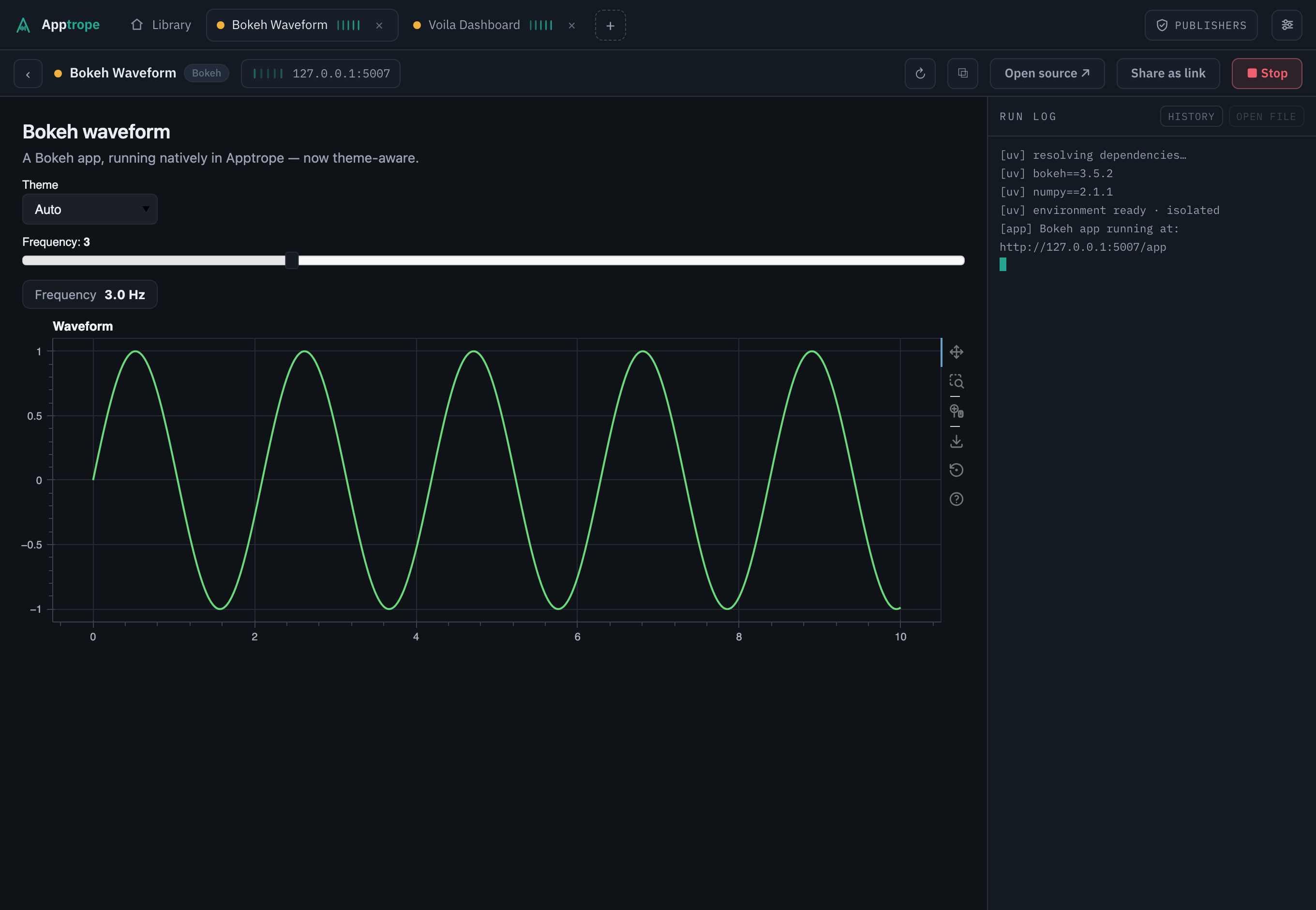
Task: Close the Voila Dashboard tab
Action: 572,25
